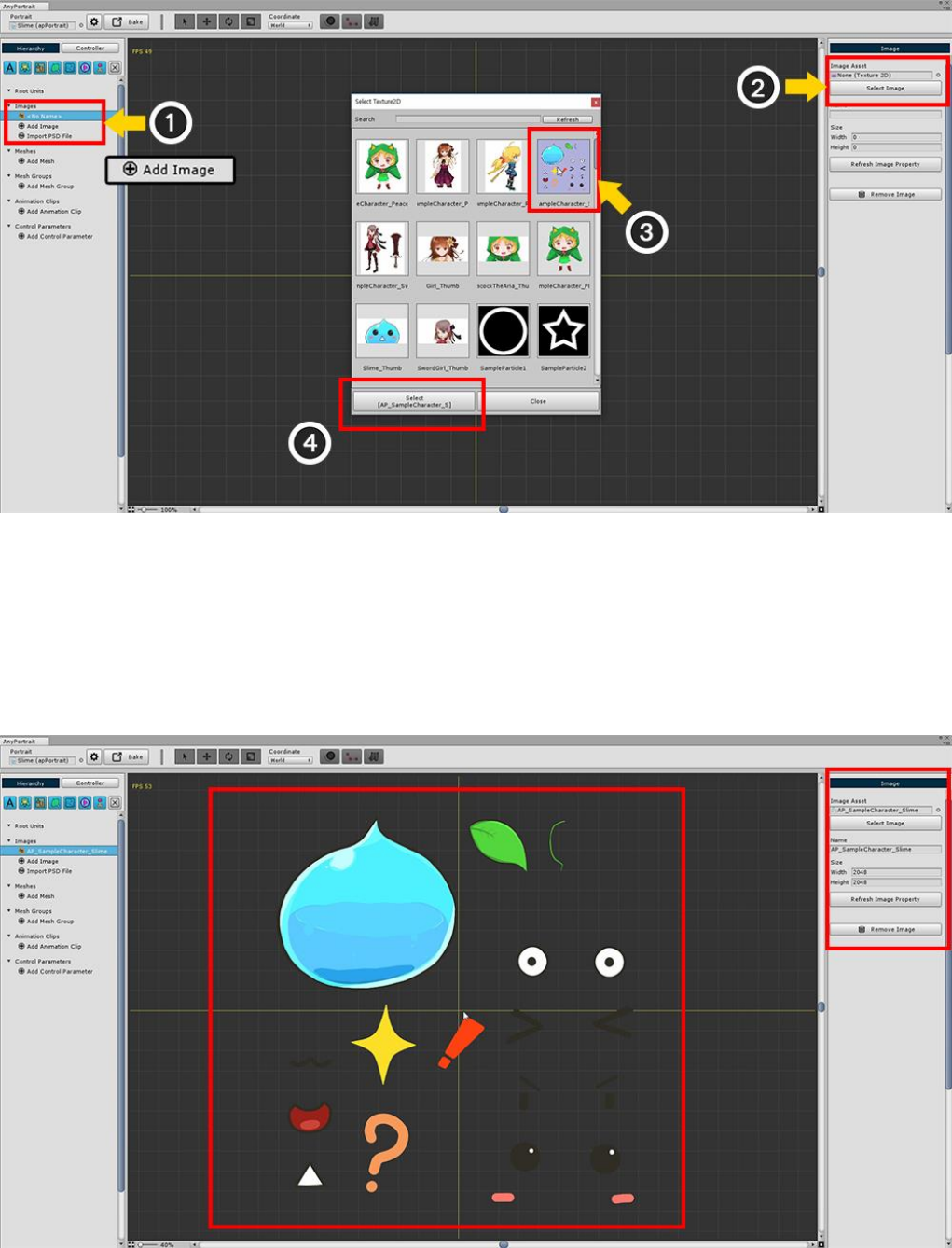The image size is (952, 1248).
Task: Click Refresh in the Select Texture2D dialog
Action: [x=568, y=119]
